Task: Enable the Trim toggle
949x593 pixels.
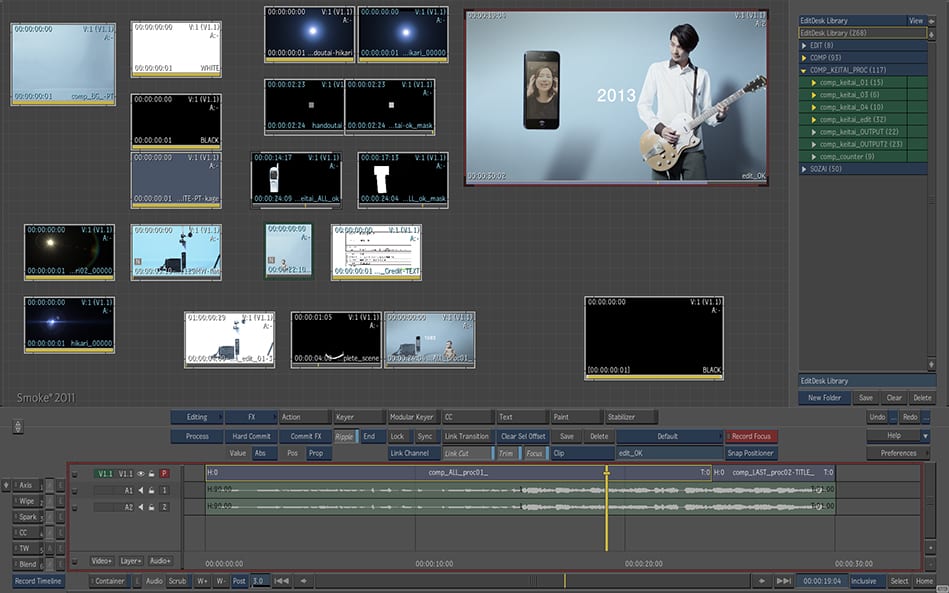Action: pos(506,453)
